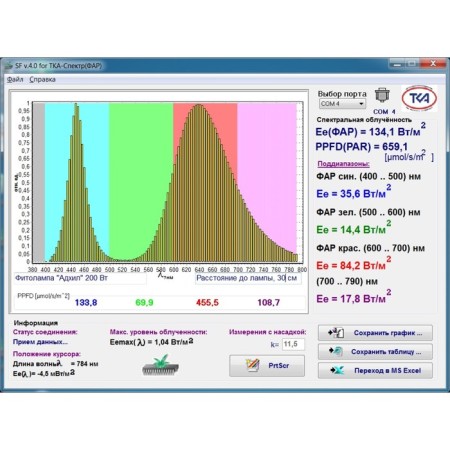
Task: Click the Сохранить график button
Action: (375, 333)
